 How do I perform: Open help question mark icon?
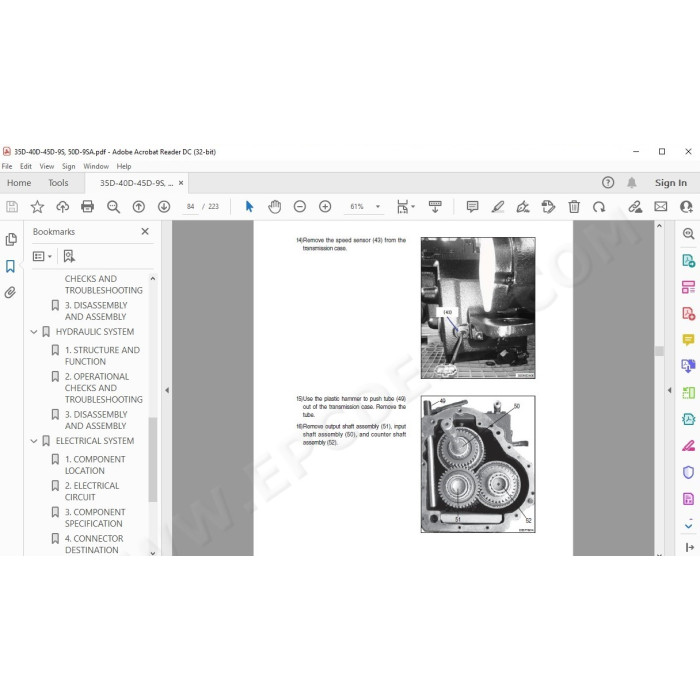(608, 182)
